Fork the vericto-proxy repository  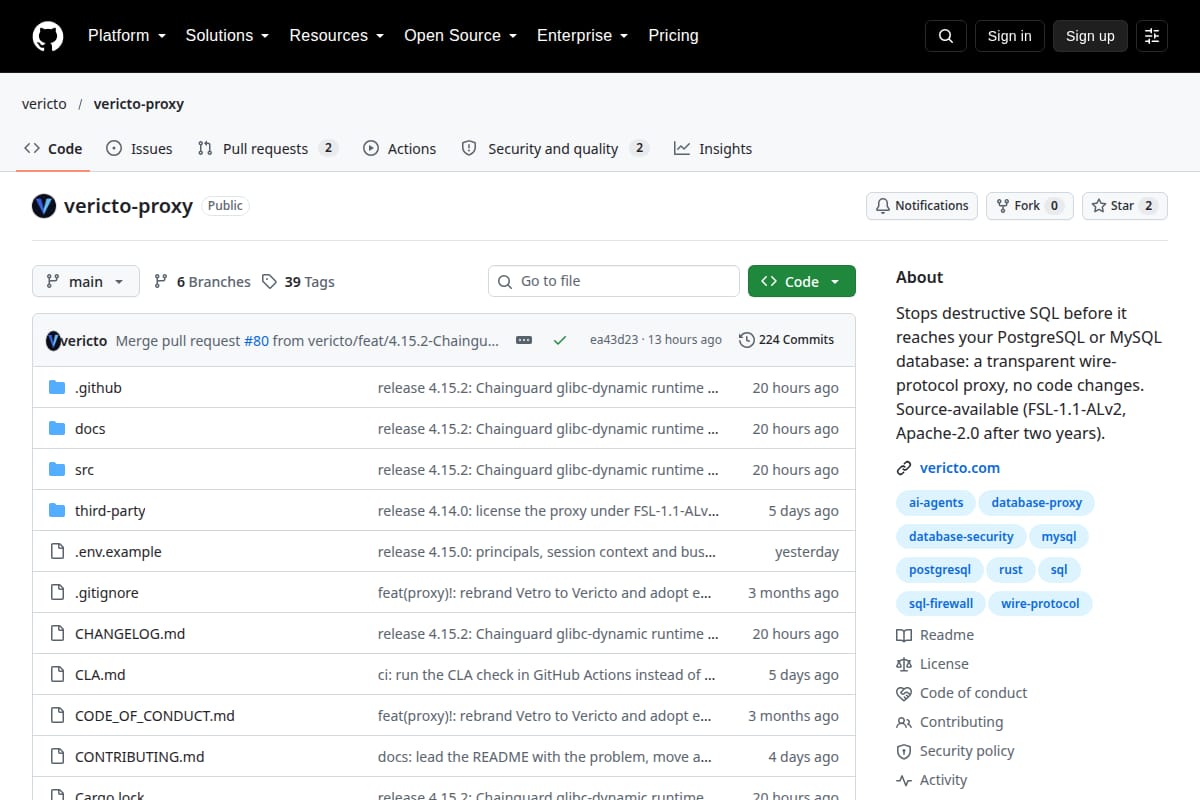click(x=1030, y=206)
